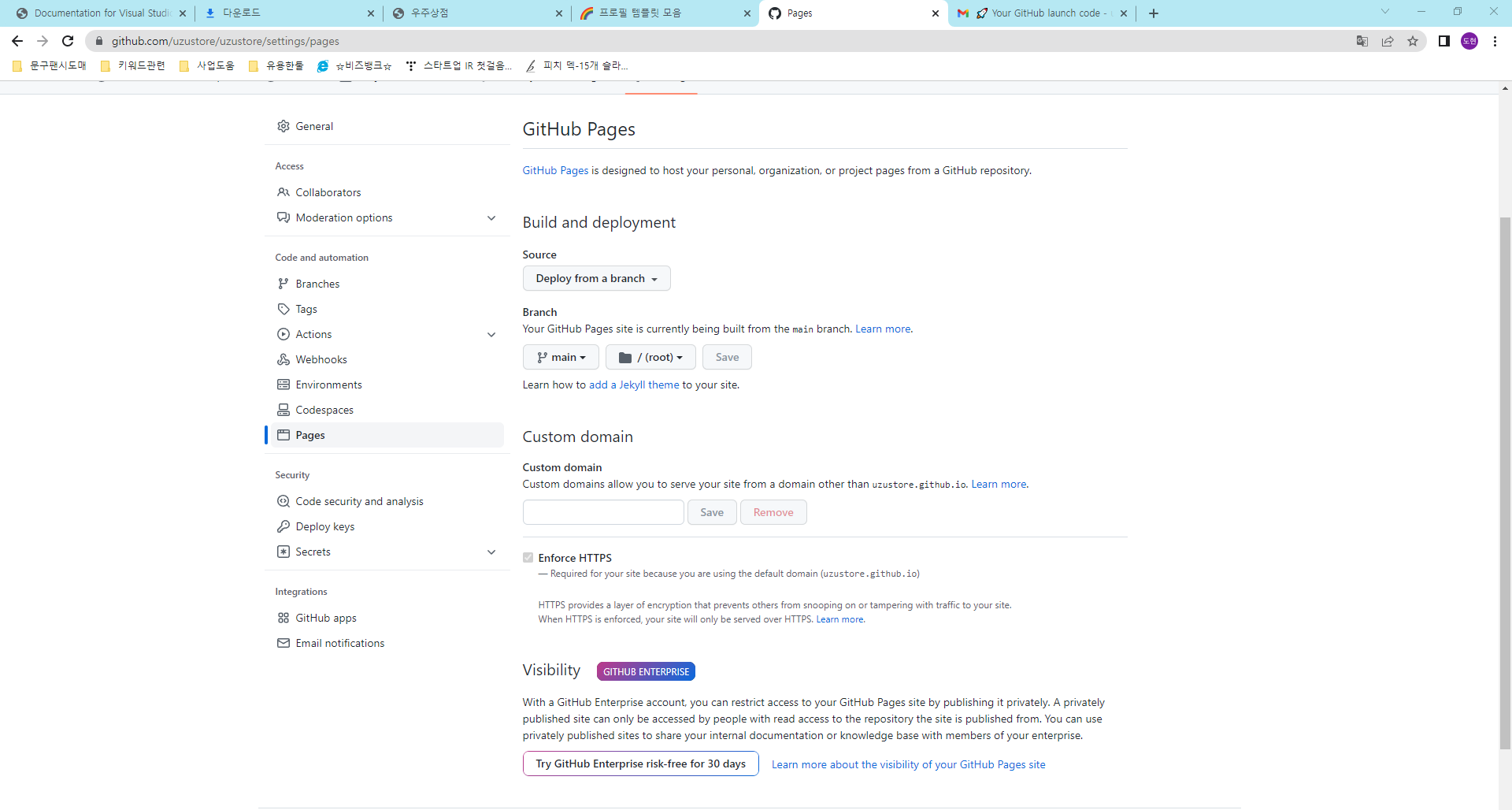Expand Moderation options chevron
This screenshot has height=810, width=1512.
coord(491,217)
